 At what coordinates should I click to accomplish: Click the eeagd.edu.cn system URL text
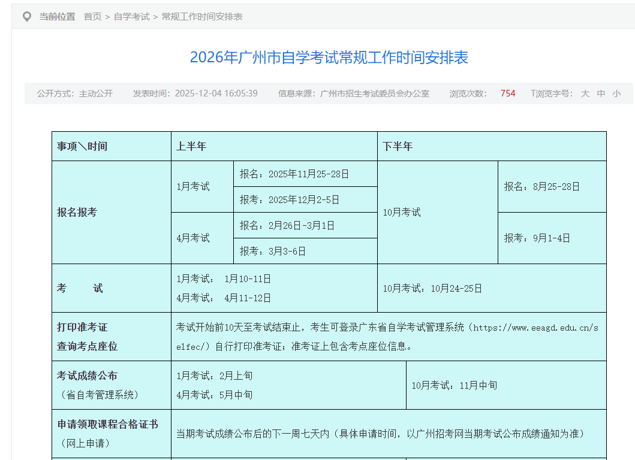pos(532,327)
